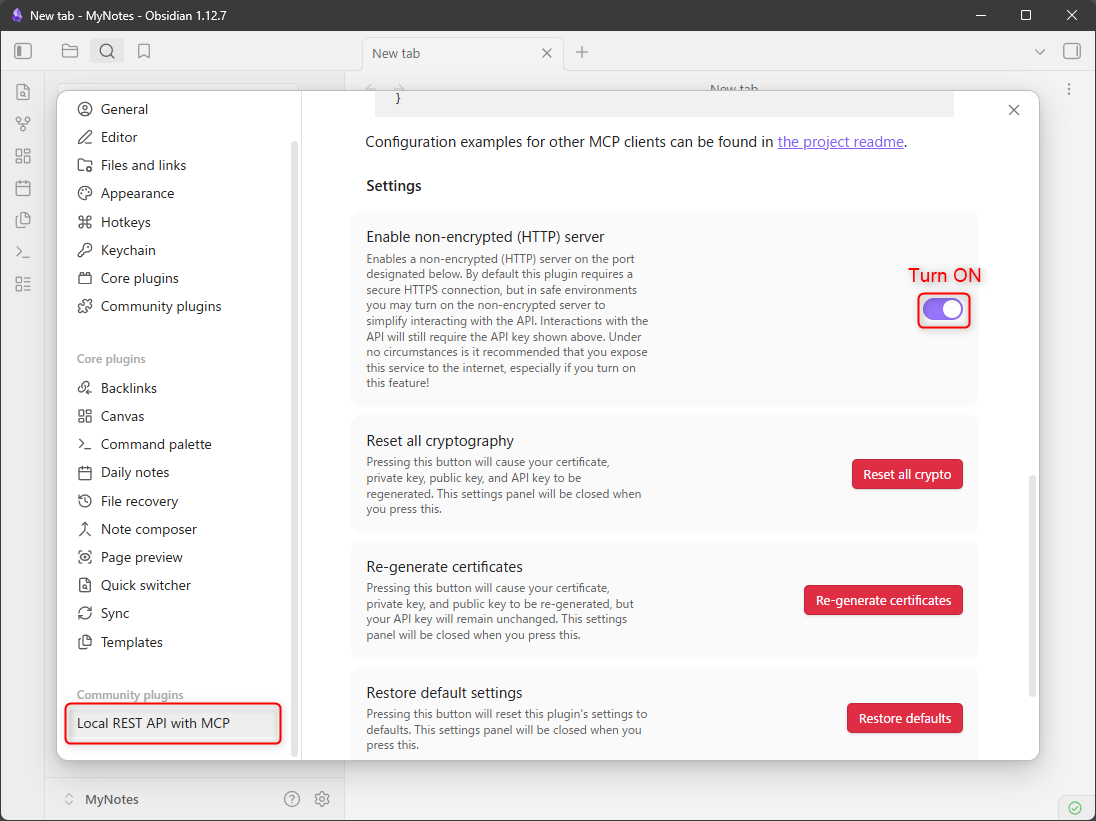Open the file explorer folder icon

[x=69, y=51]
